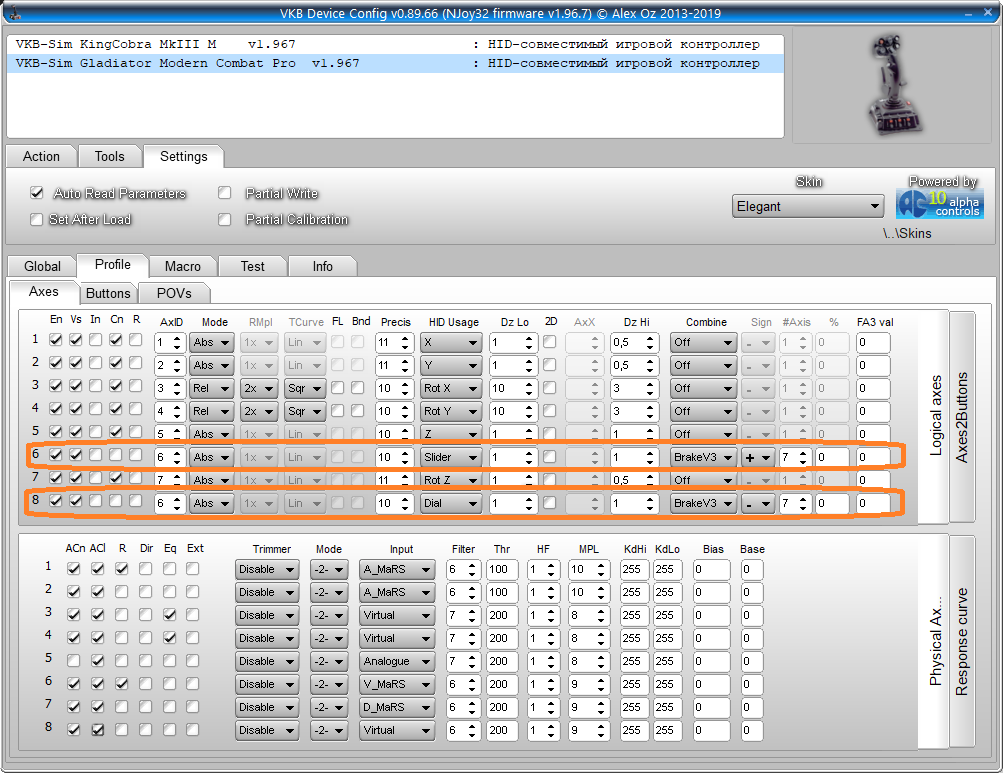1003x773 pixels.
Task: Open the Test tab
Action: (253, 266)
